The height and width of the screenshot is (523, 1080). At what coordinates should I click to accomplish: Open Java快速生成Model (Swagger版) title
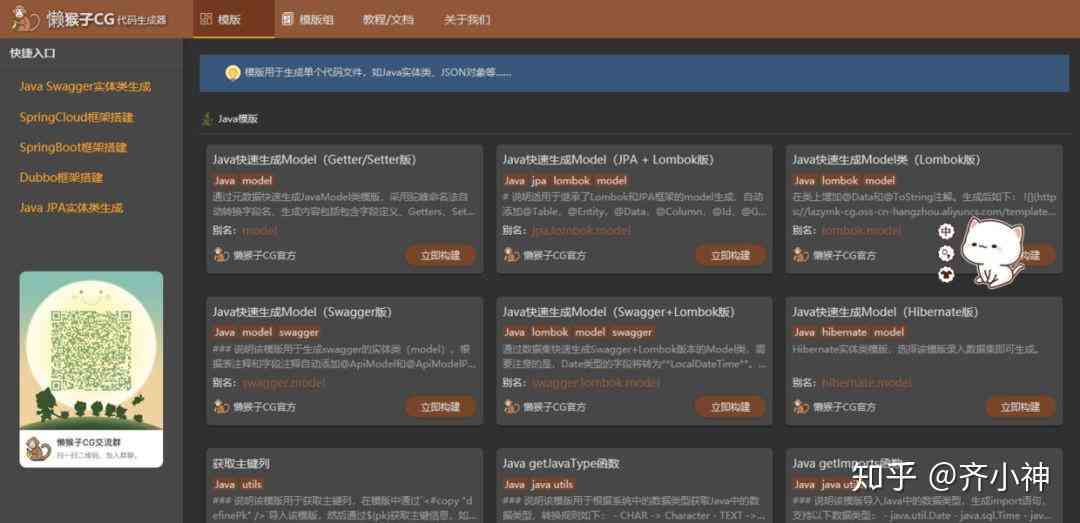(302, 312)
